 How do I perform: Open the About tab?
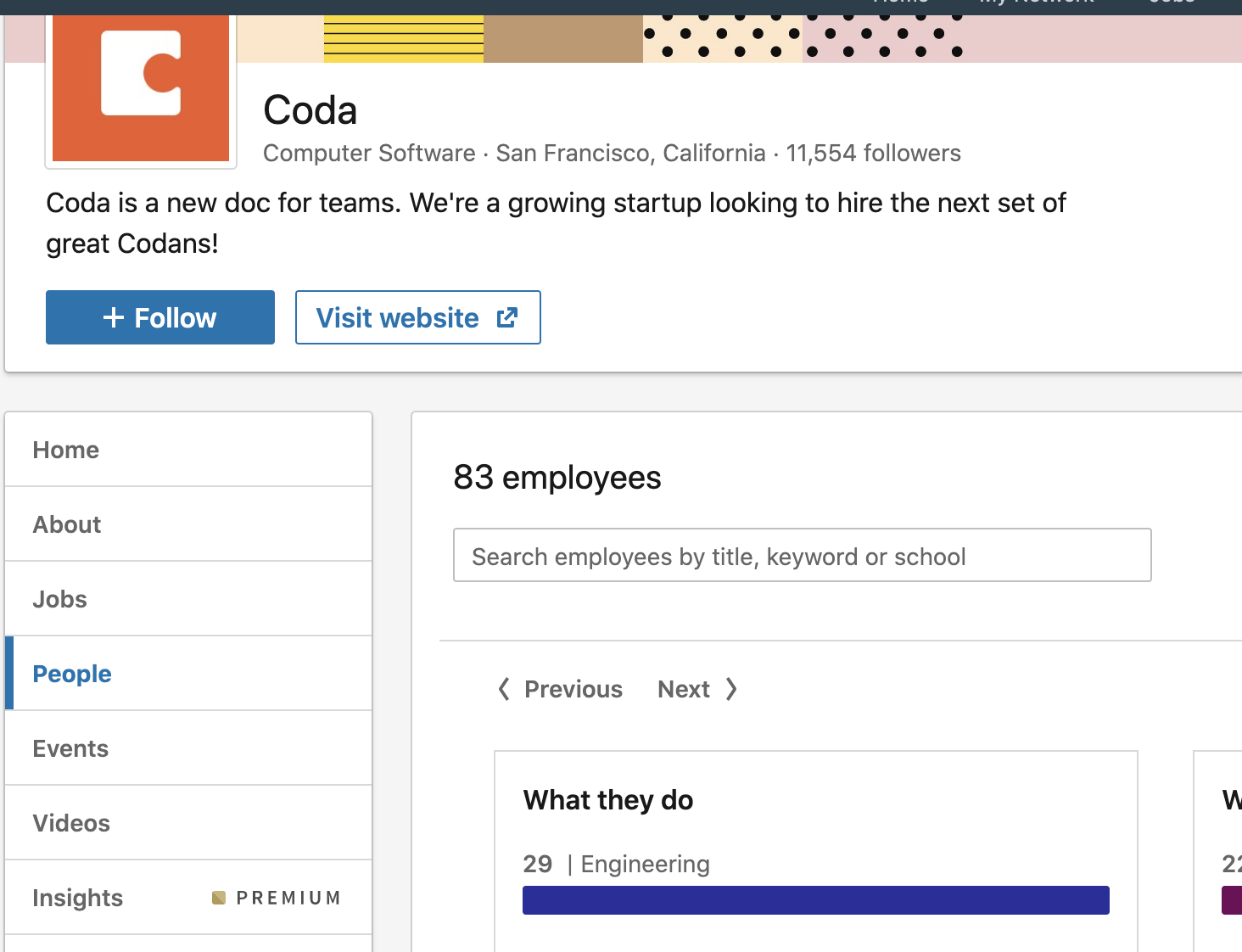(188, 524)
